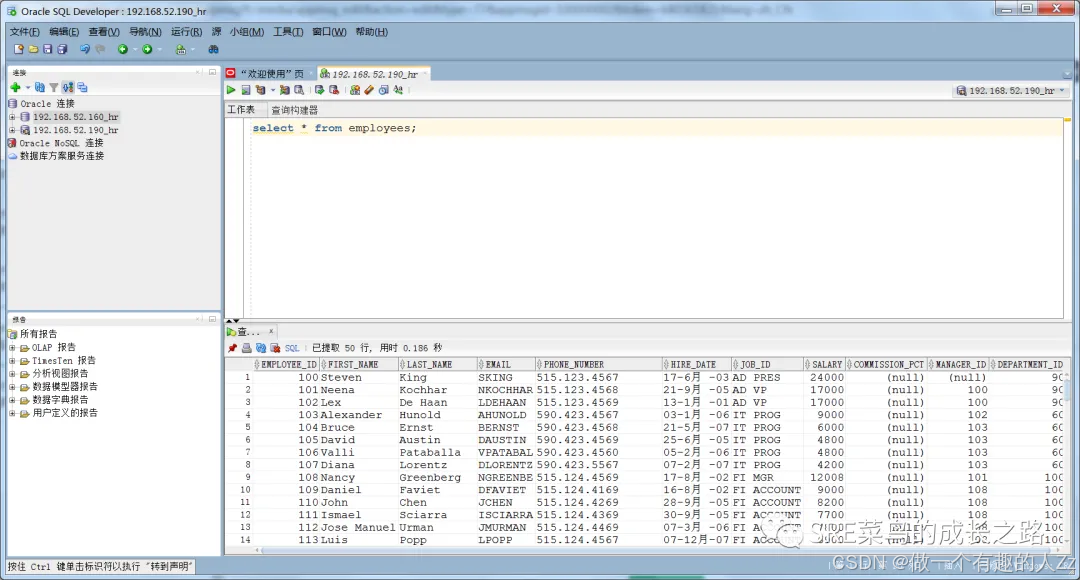Expand the 分析视图报告 folder
The image size is (1080, 580).
12,374
